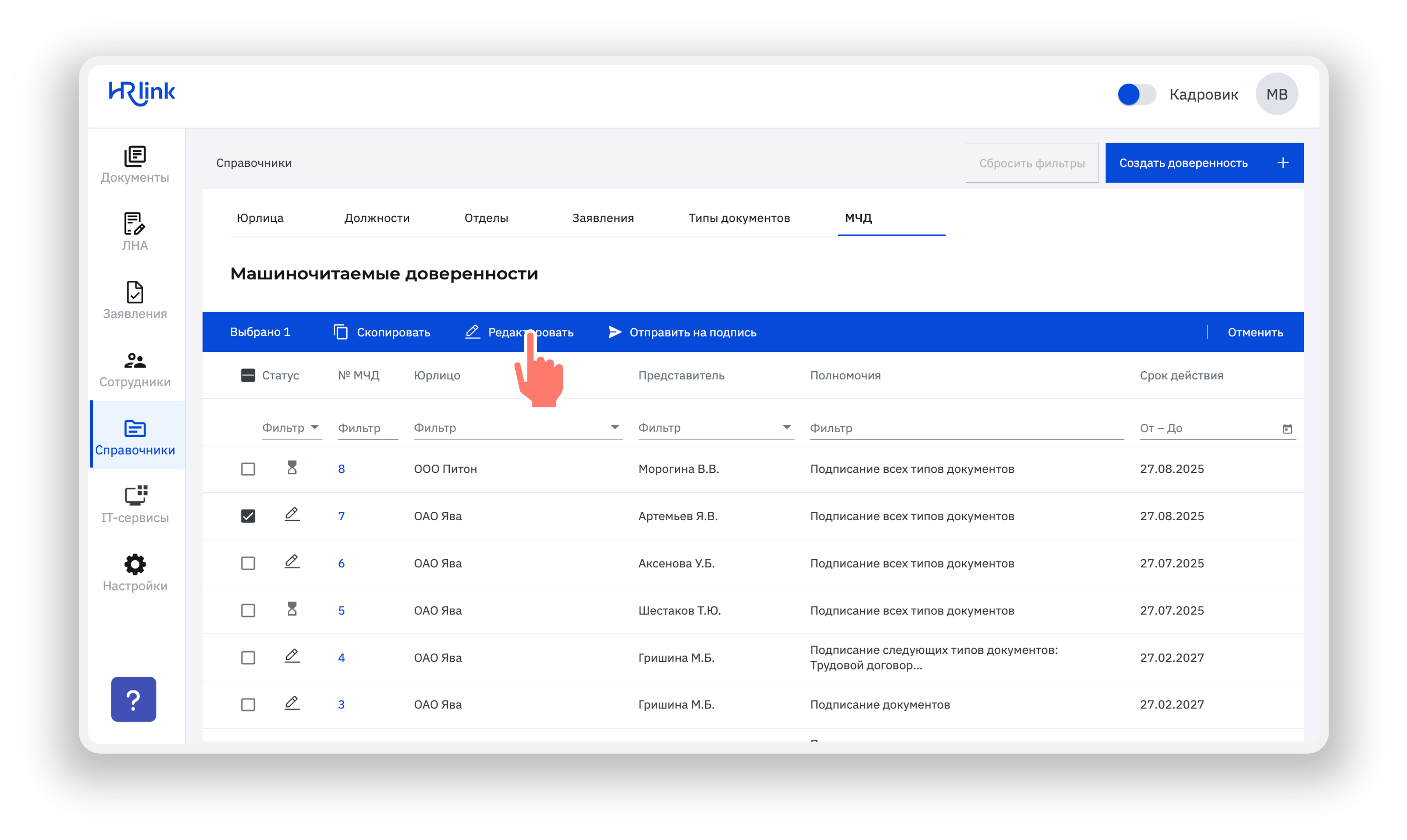Uncheck the selected checkbox for МЧД 7
The height and width of the screenshot is (840, 1407).
[x=248, y=516]
